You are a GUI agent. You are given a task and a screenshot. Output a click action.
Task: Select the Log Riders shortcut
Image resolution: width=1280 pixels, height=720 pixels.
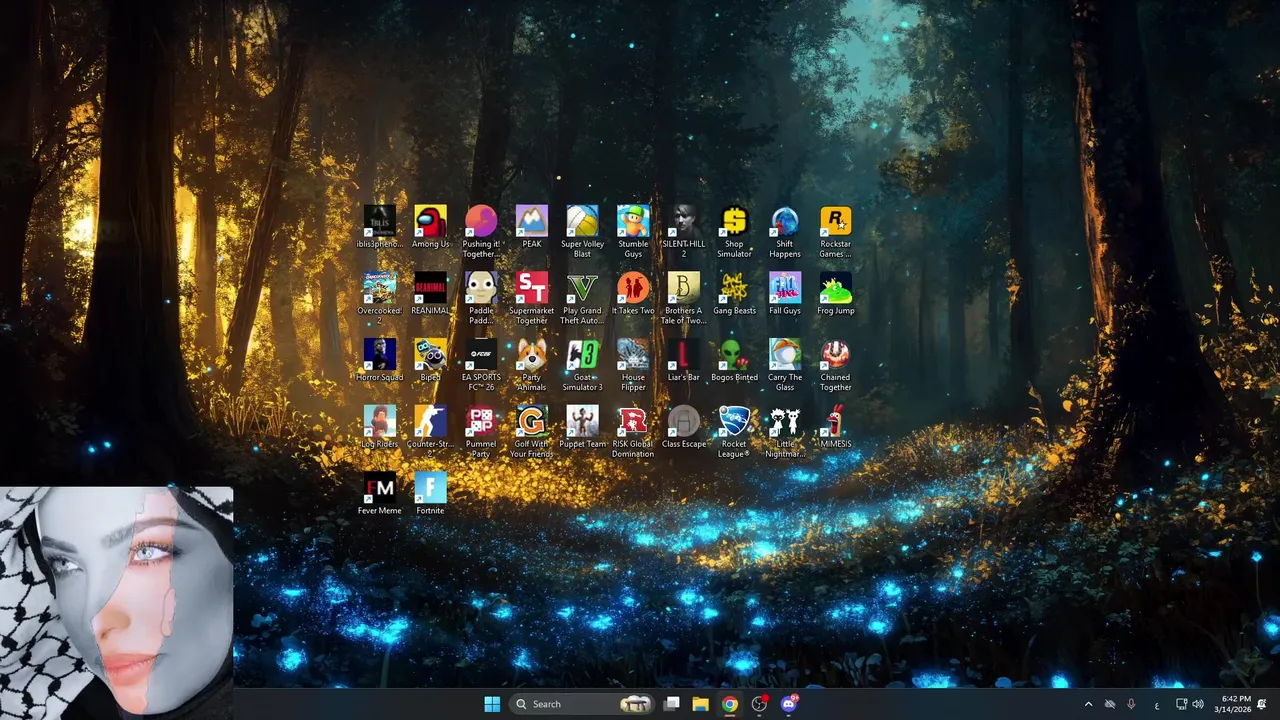point(380,428)
